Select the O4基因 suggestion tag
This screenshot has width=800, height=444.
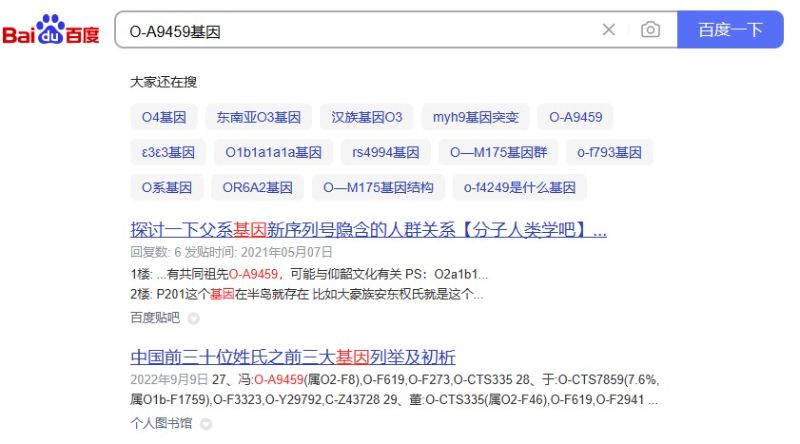click(164, 117)
